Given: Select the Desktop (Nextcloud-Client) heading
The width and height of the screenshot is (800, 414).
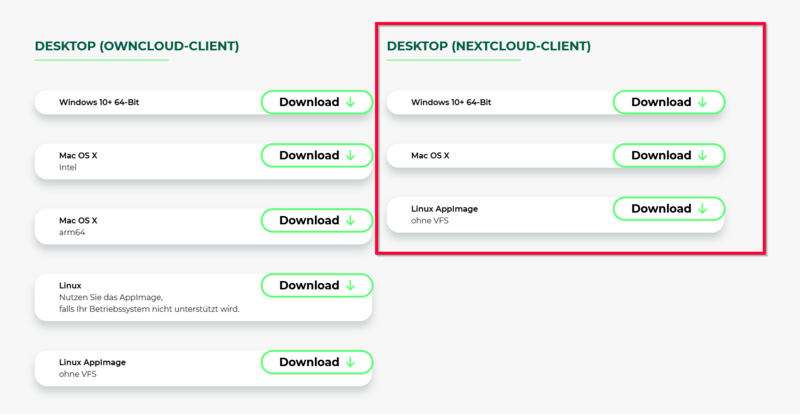Looking at the screenshot, I should click(488, 46).
